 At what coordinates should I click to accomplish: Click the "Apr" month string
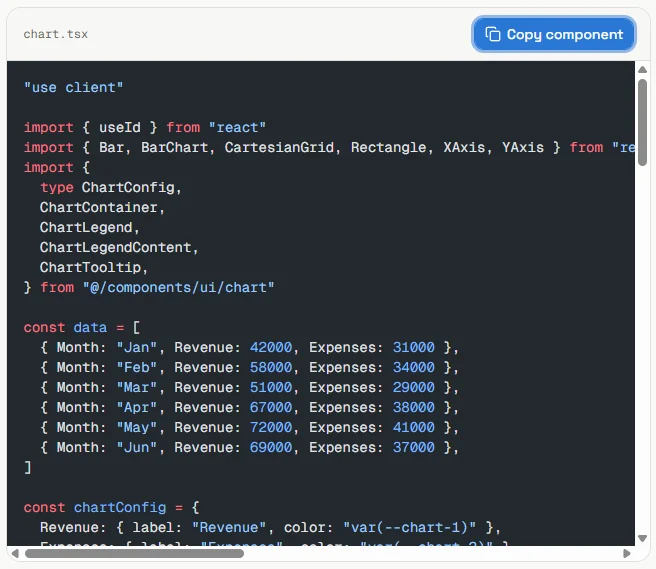(x=136, y=408)
